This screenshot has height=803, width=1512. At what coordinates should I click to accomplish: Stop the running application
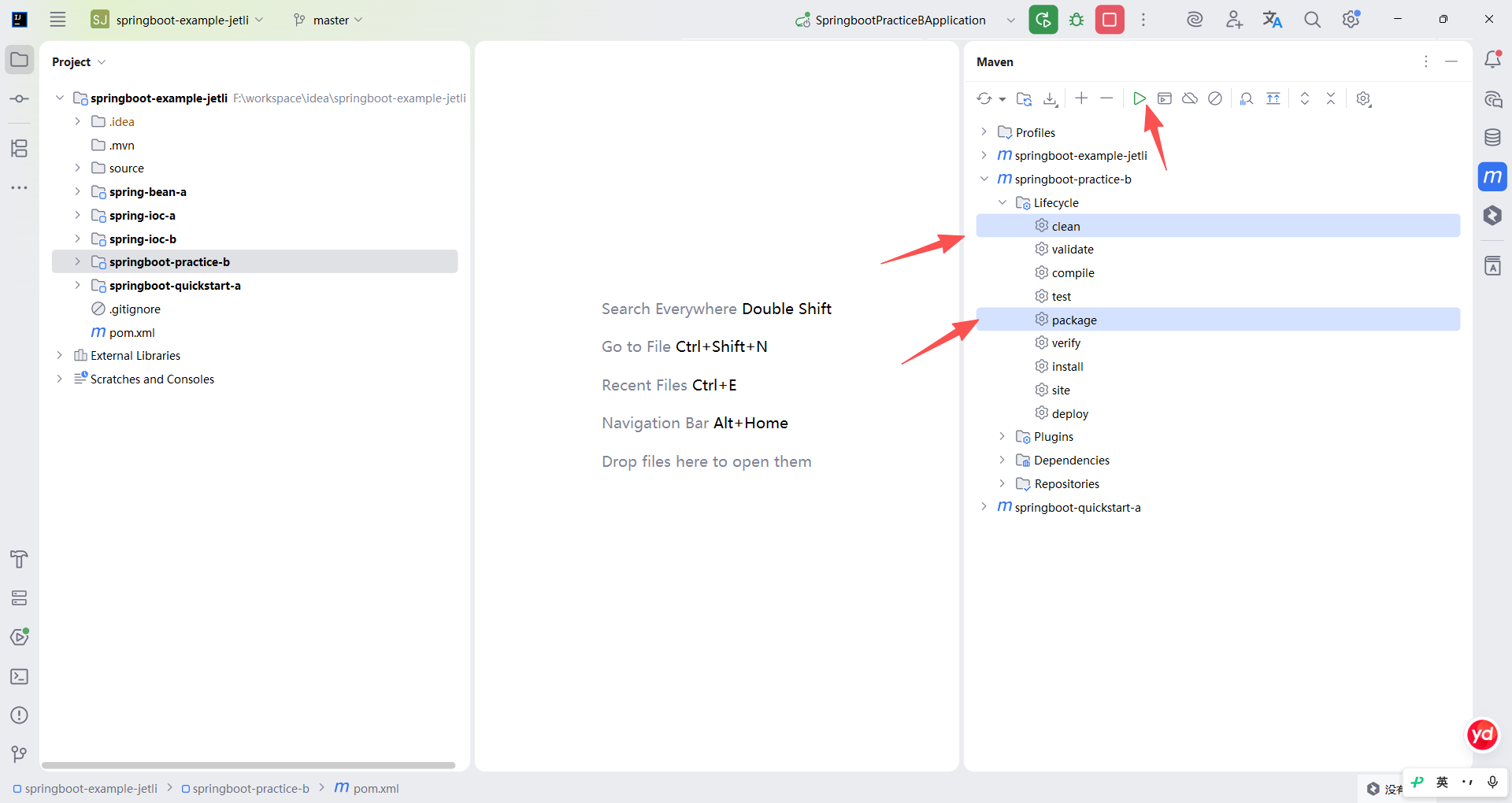(x=1110, y=20)
